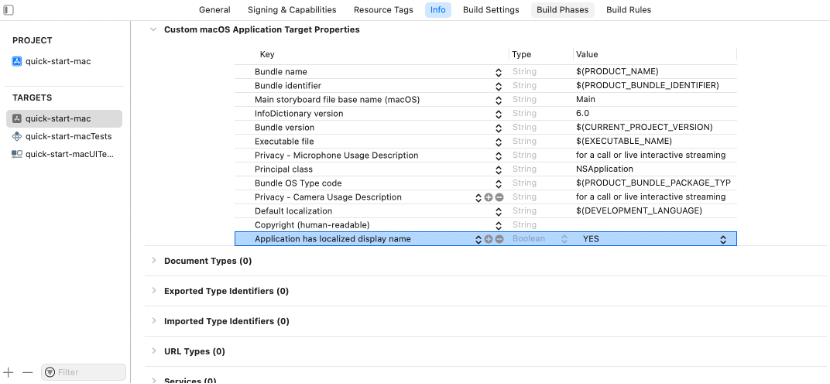Click the filter icon in the Filter field
830x384 pixels.
click(x=50, y=372)
